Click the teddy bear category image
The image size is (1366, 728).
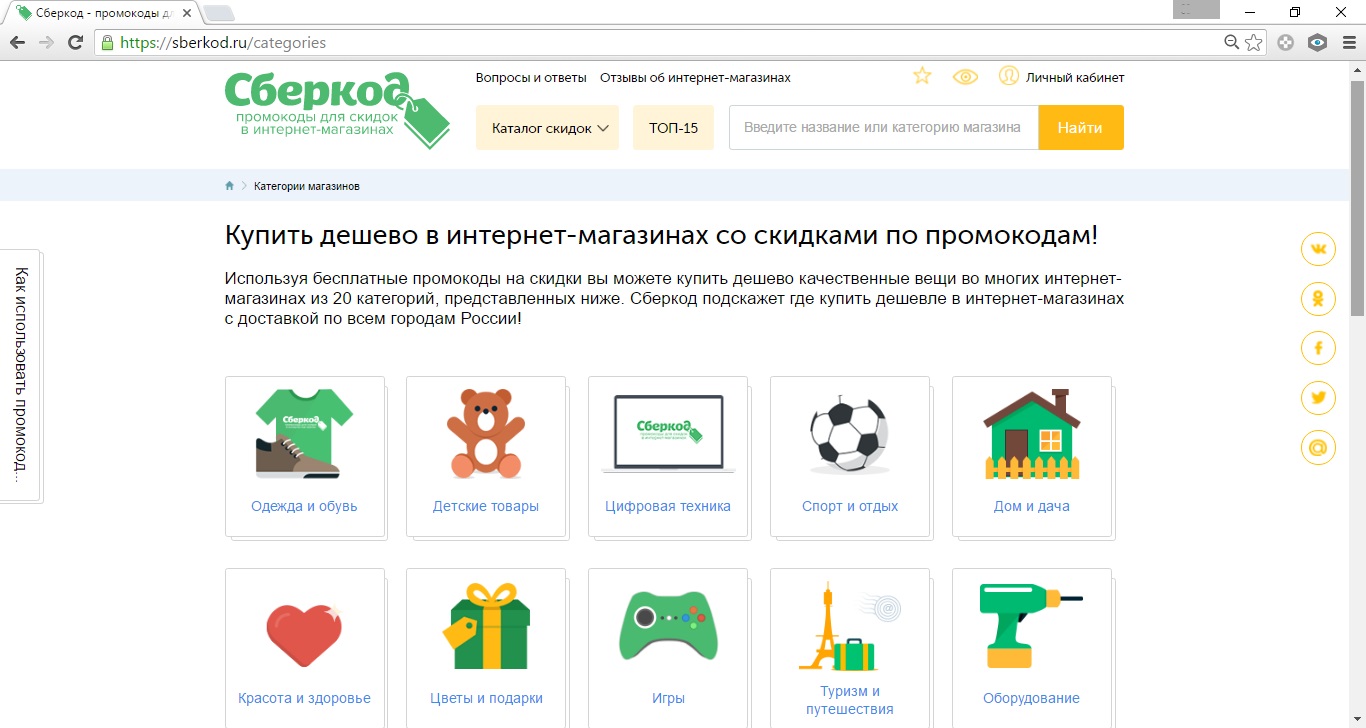[486, 433]
